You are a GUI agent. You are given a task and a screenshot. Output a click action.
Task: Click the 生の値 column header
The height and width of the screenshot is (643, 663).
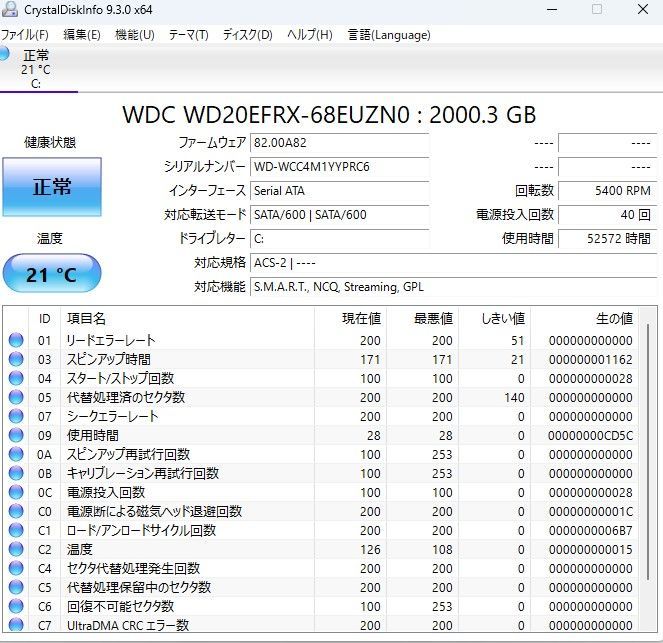pyautogui.click(x=584, y=318)
